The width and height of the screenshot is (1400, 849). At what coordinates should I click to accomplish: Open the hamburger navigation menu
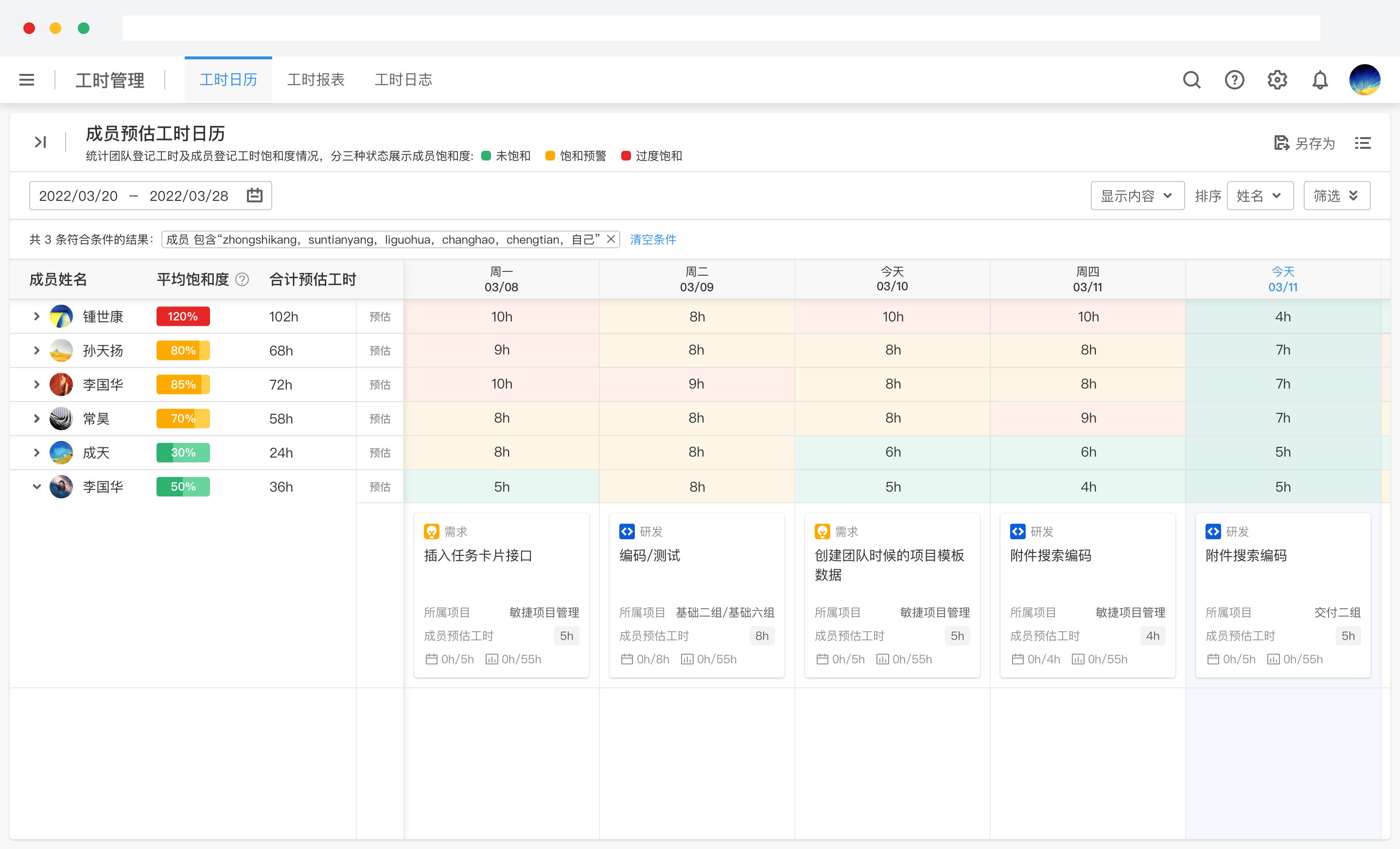[27, 80]
